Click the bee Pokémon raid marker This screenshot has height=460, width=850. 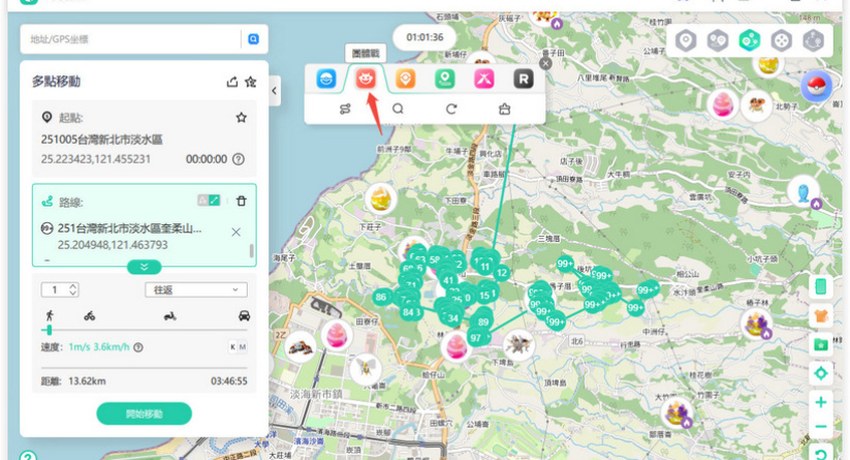[x=364, y=368]
